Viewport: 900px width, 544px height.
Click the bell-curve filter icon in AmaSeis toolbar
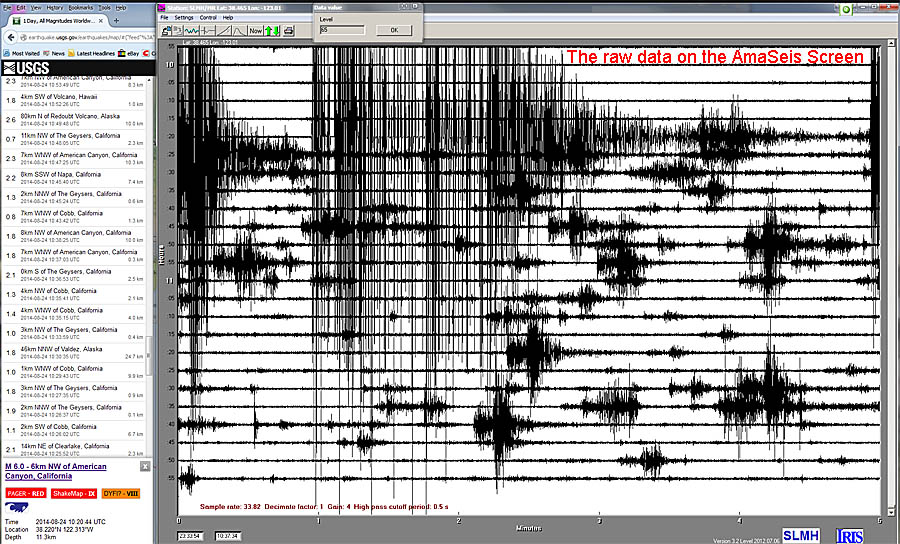coord(239,30)
